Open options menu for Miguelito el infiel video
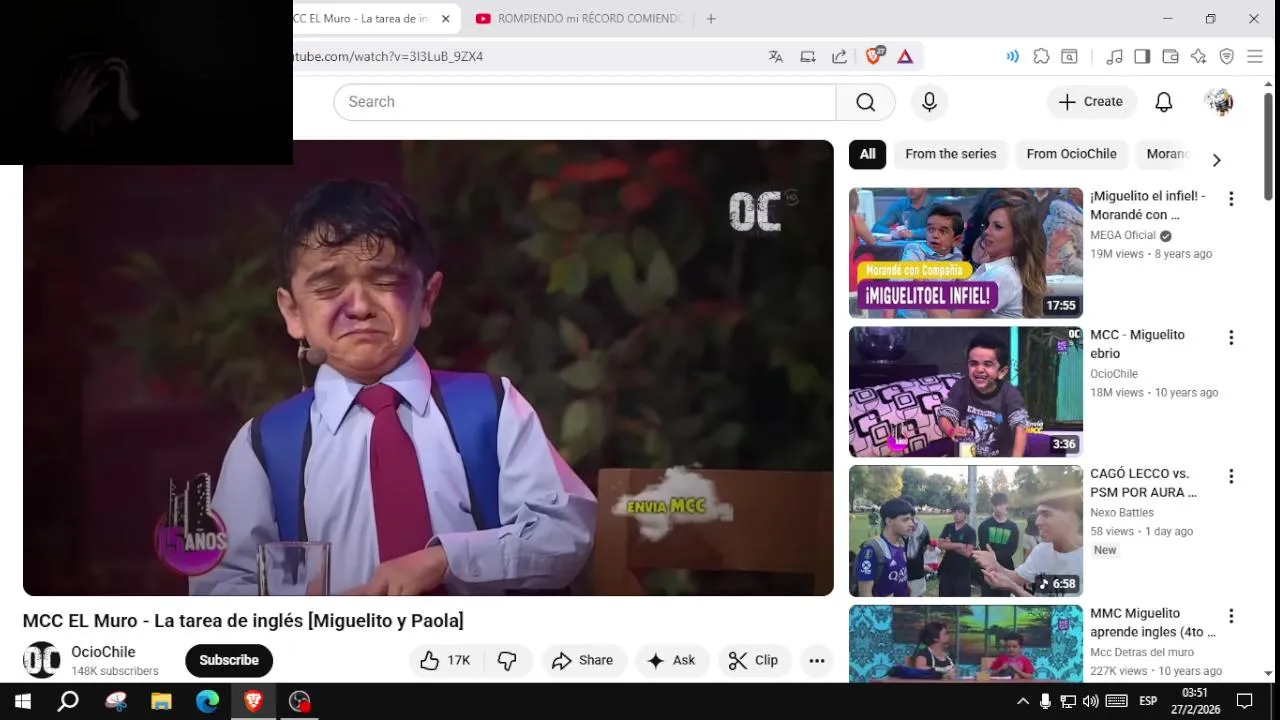 click(1231, 199)
